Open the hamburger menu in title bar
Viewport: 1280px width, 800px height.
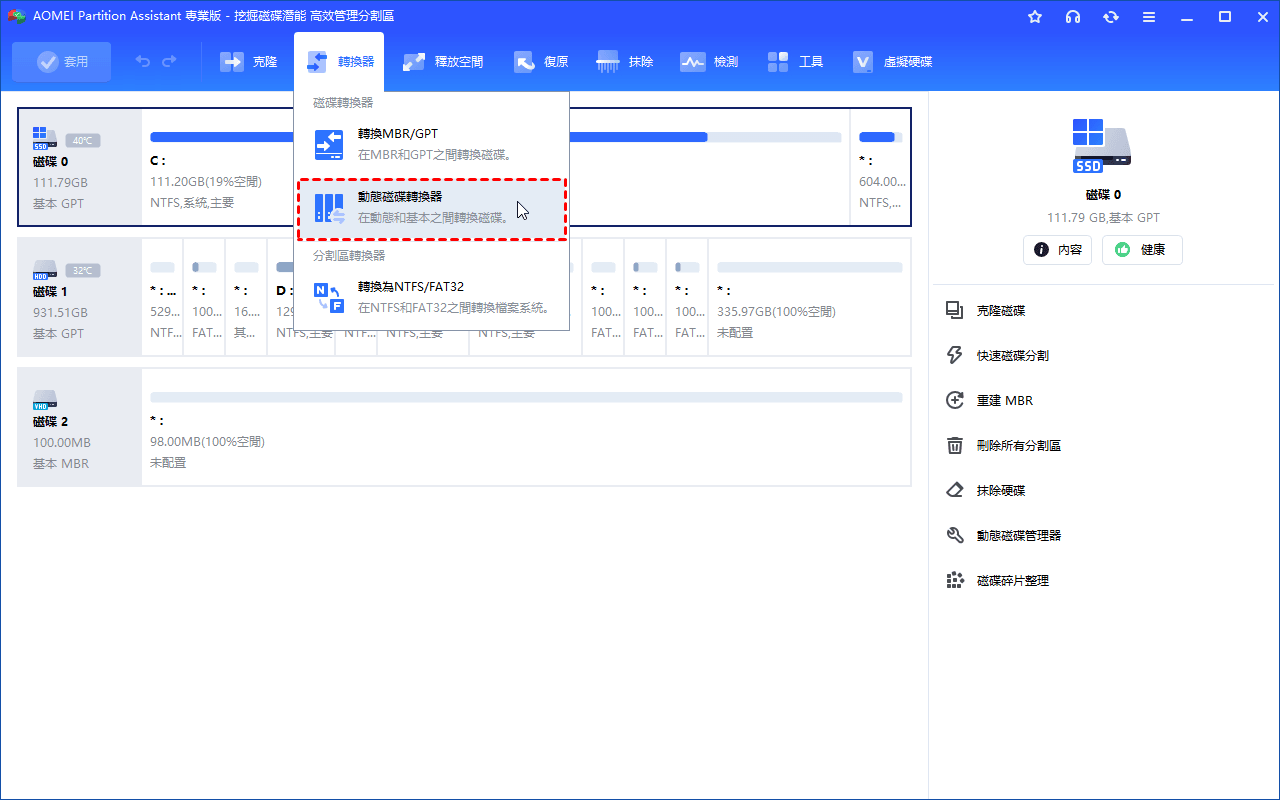point(1149,17)
